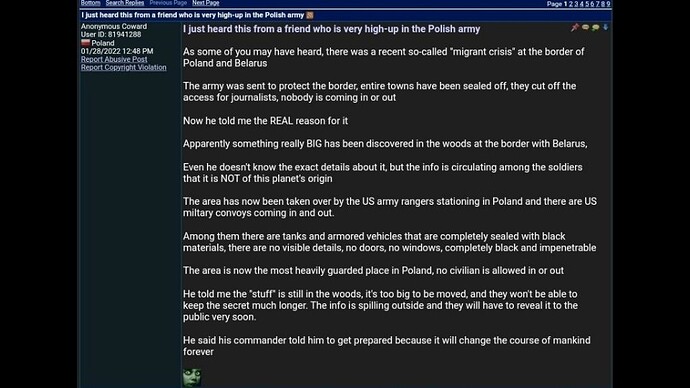Click the tan speech bubble reply icon
Screen dimensions: 690x388
(585, 27)
